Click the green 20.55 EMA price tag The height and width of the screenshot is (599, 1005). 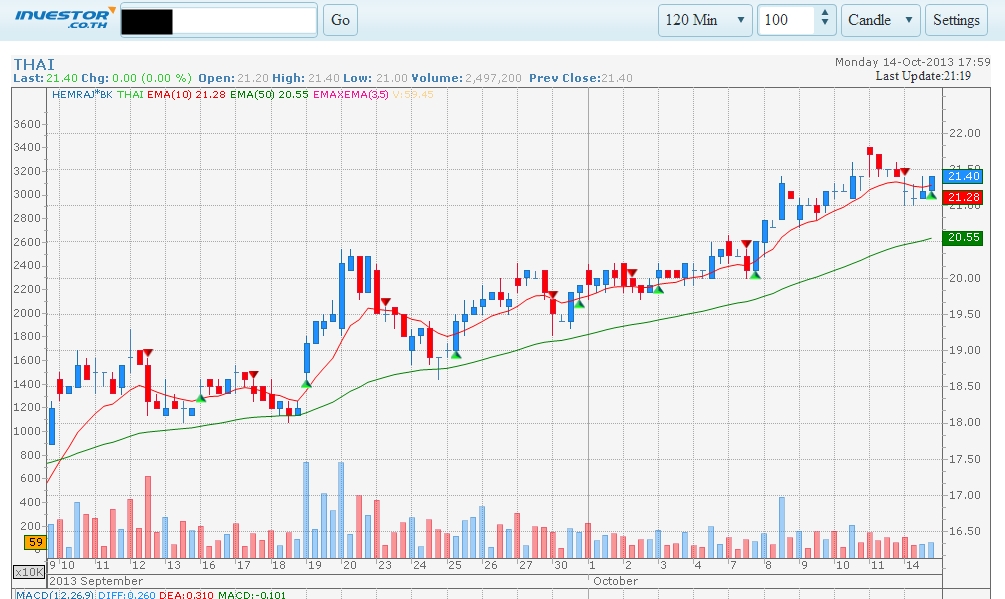tap(963, 238)
